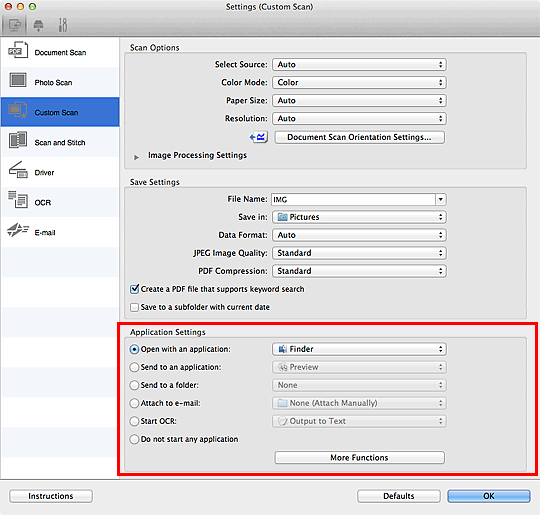Screen dimensions: 540x515
Task: Enable Save to a subfolder with current date
Action: (x=134, y=307)
